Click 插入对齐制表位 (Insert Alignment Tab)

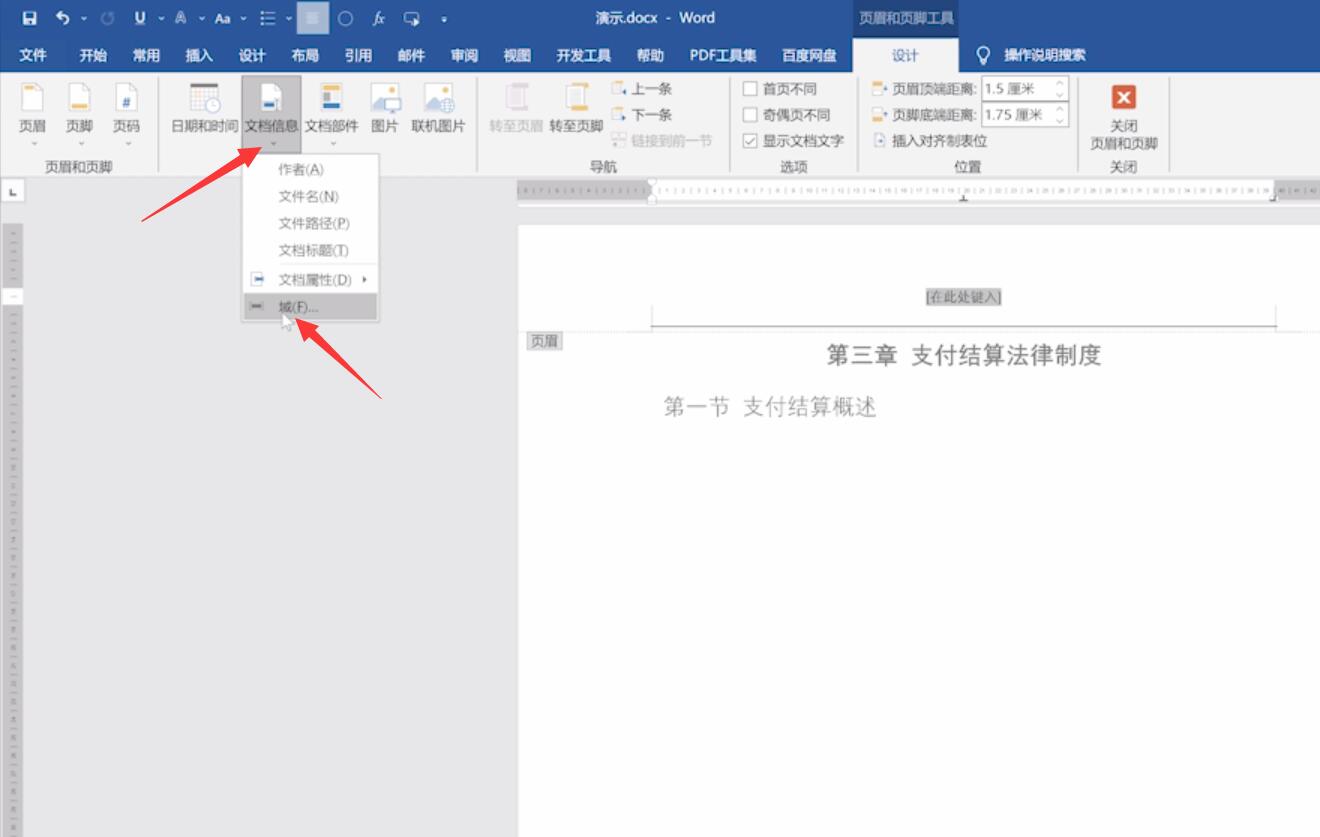click(x=930, y=141)
